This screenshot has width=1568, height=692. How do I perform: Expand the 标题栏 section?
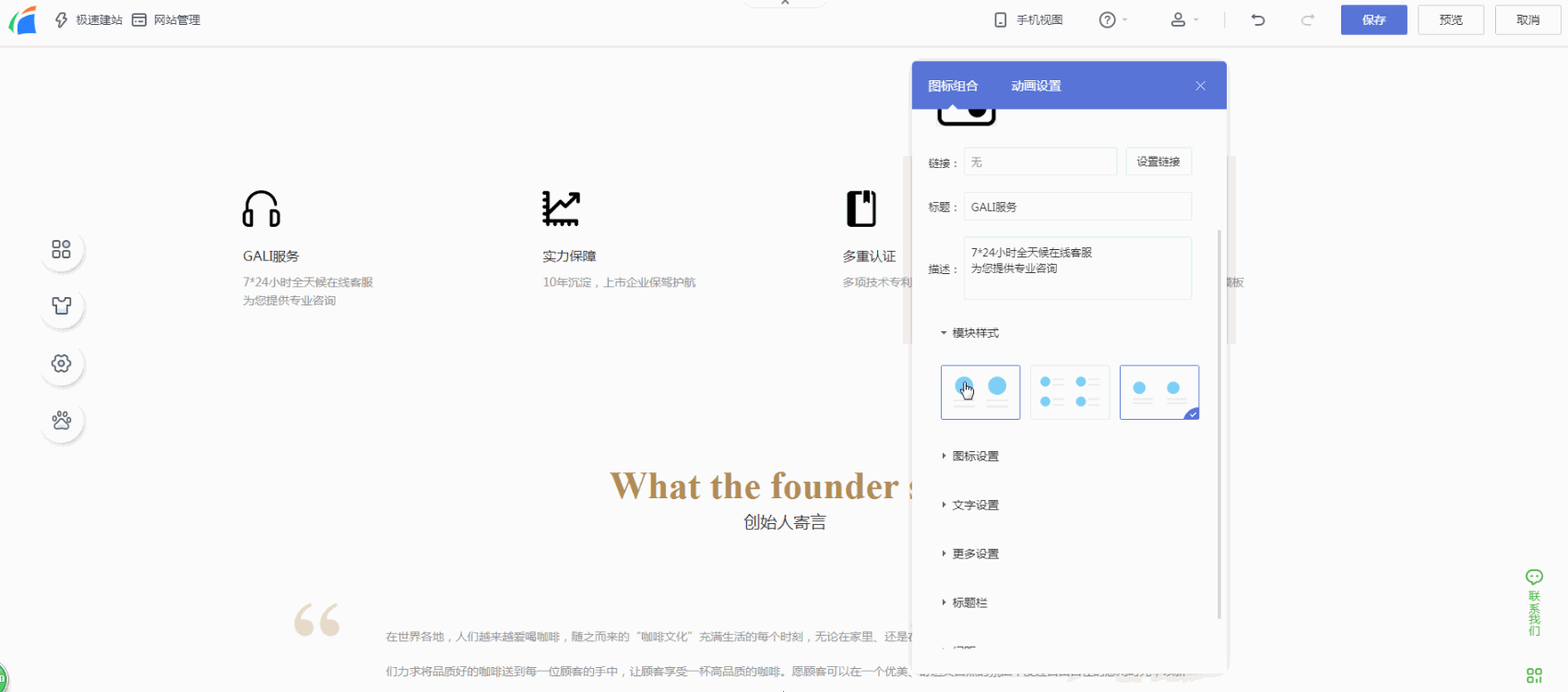964,603
